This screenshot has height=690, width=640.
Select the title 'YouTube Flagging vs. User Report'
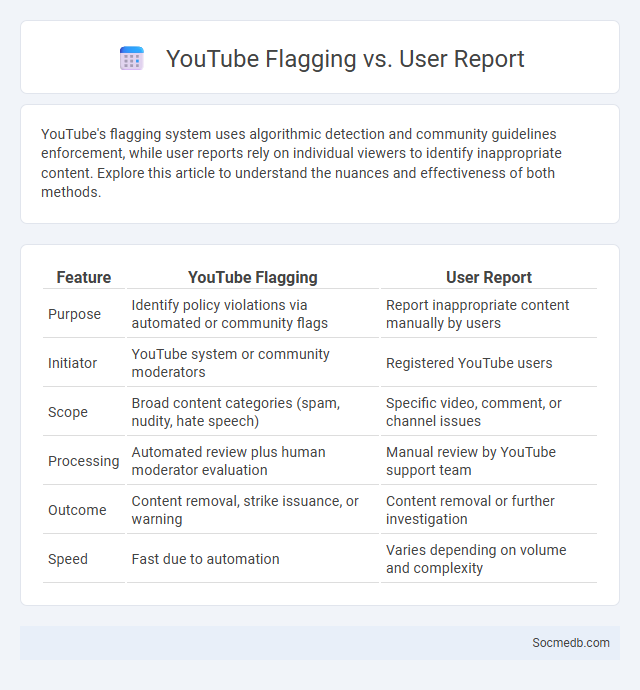[x=345, y=59]
